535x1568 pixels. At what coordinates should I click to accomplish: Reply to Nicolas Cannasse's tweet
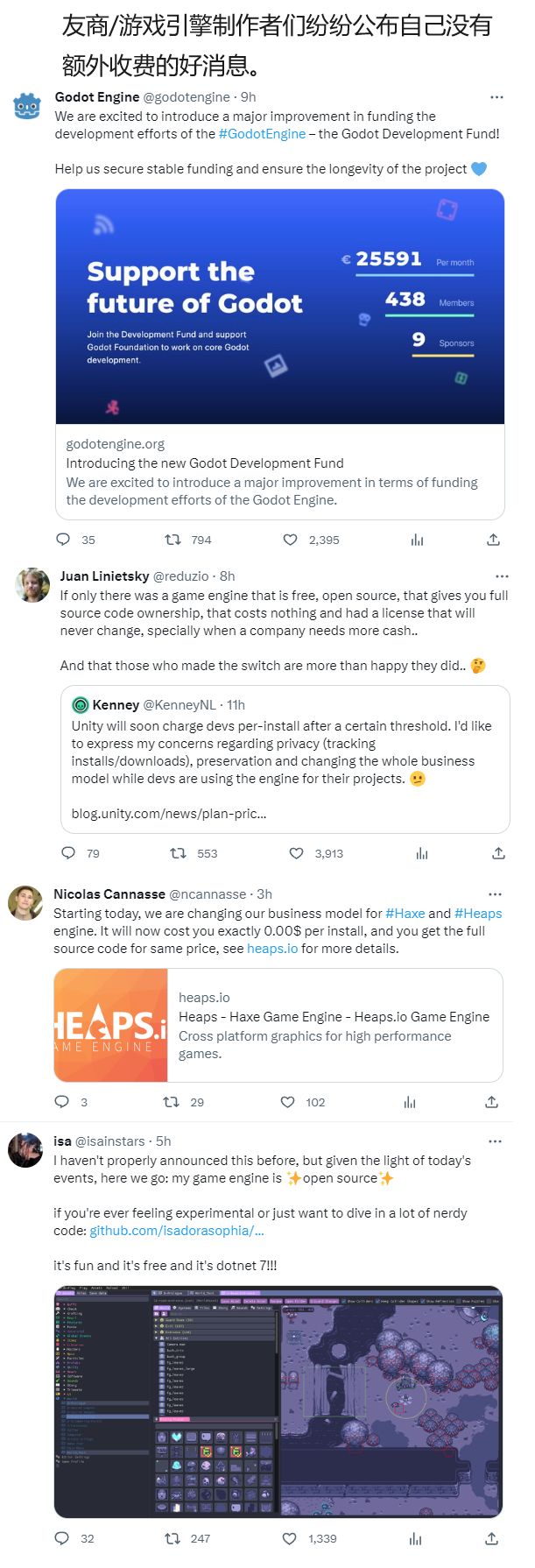[62, 1102]
